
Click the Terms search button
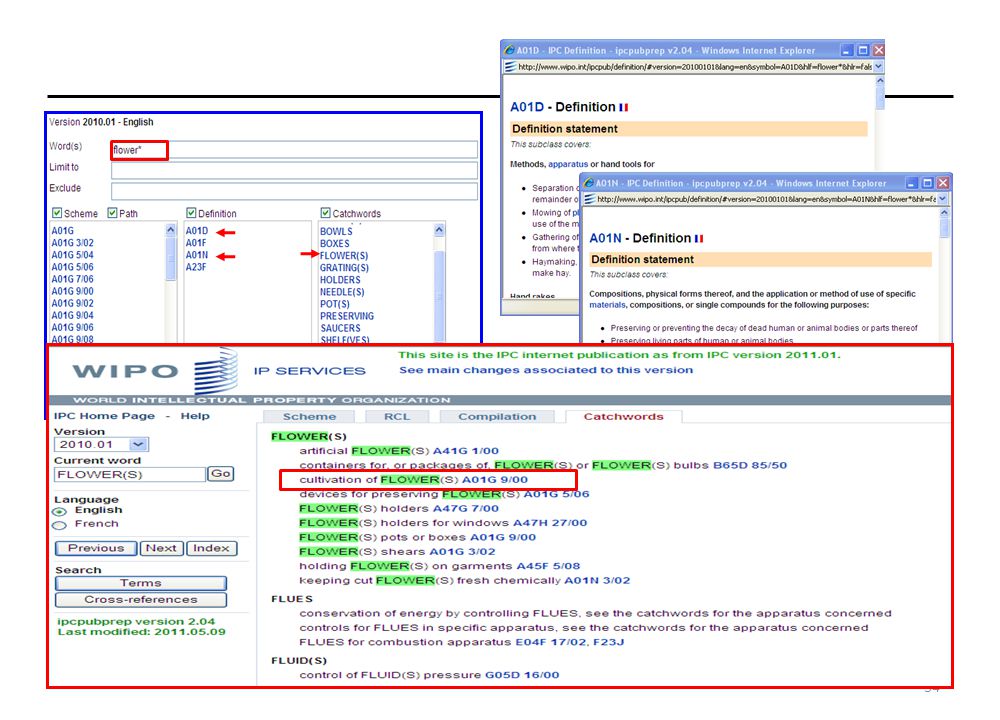coord(140,584)
